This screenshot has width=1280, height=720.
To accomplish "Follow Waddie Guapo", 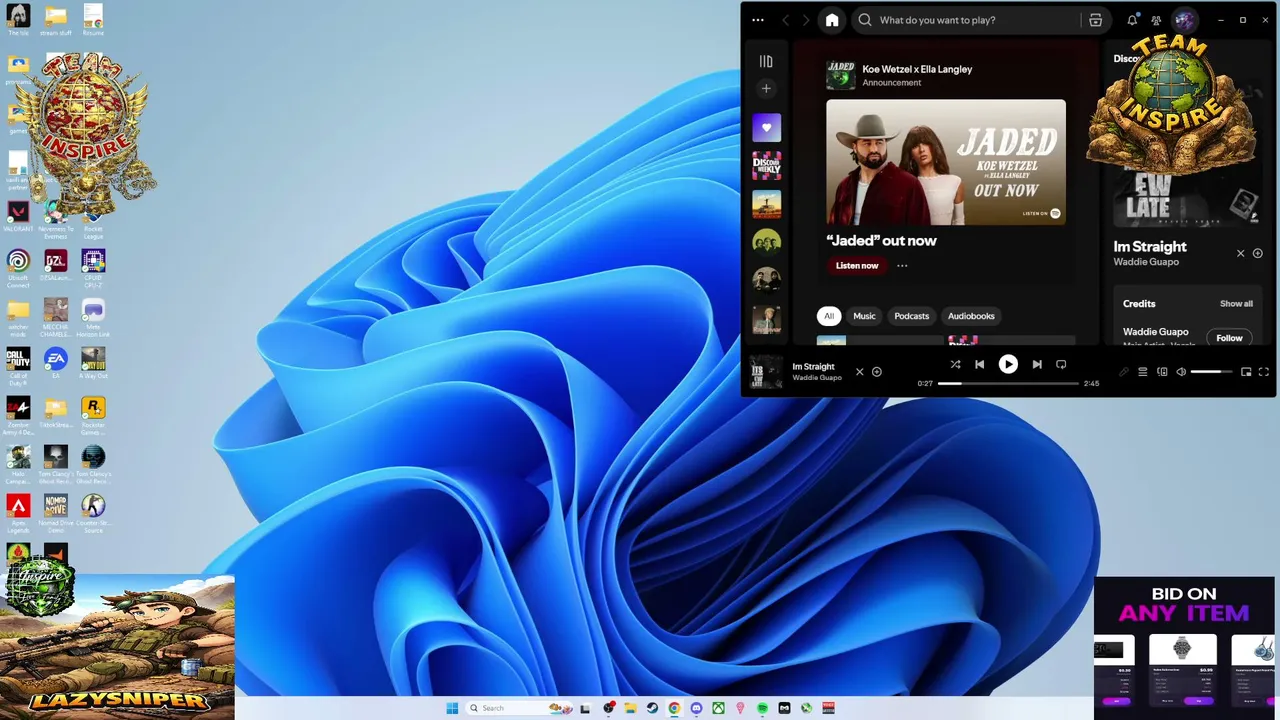I will (x=1229, y=338).
